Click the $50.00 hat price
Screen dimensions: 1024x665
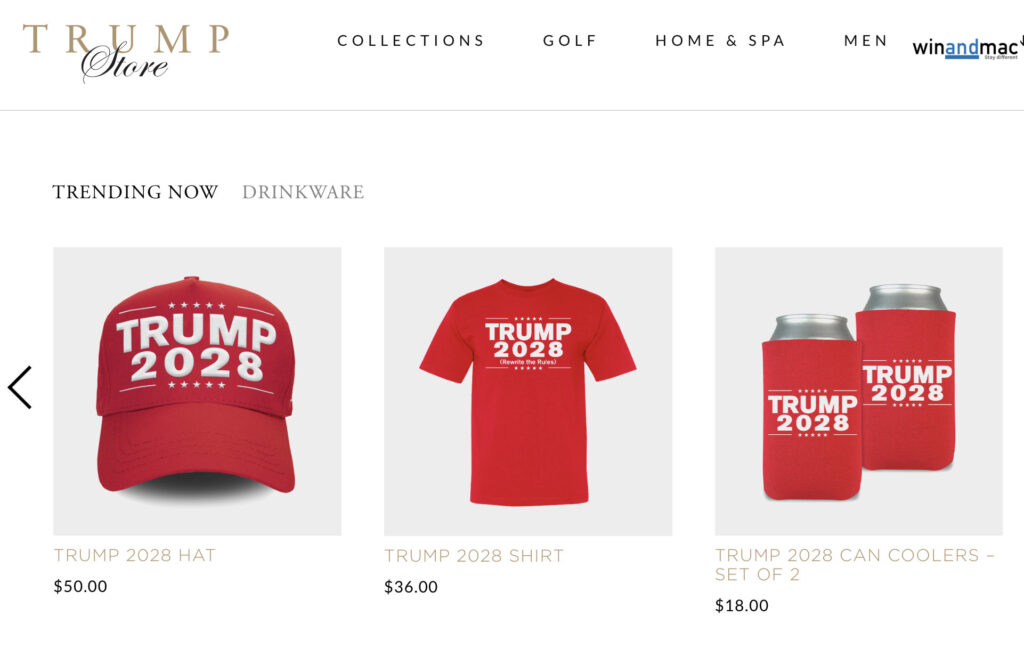pos(80,586)
